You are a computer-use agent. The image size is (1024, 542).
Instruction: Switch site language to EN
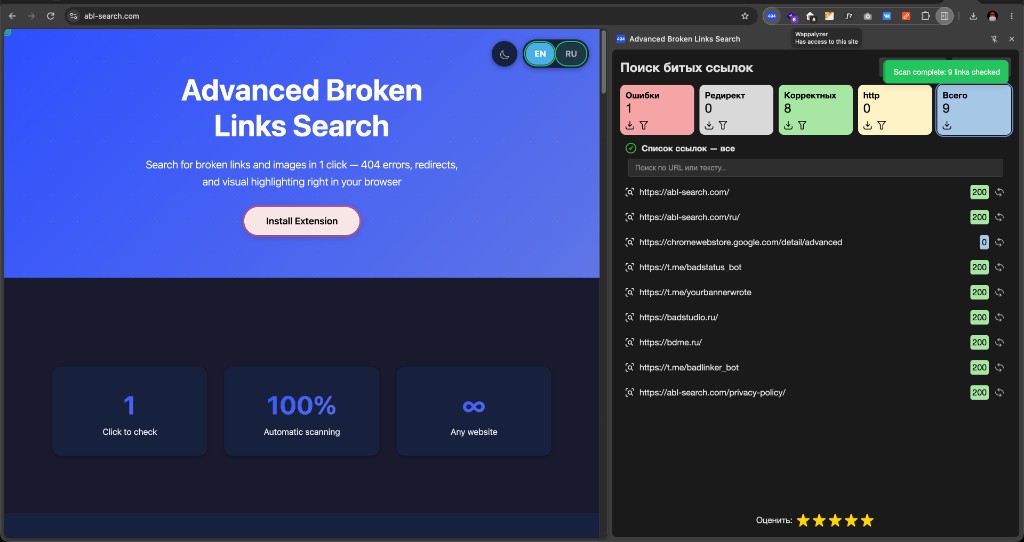point(540,54)
